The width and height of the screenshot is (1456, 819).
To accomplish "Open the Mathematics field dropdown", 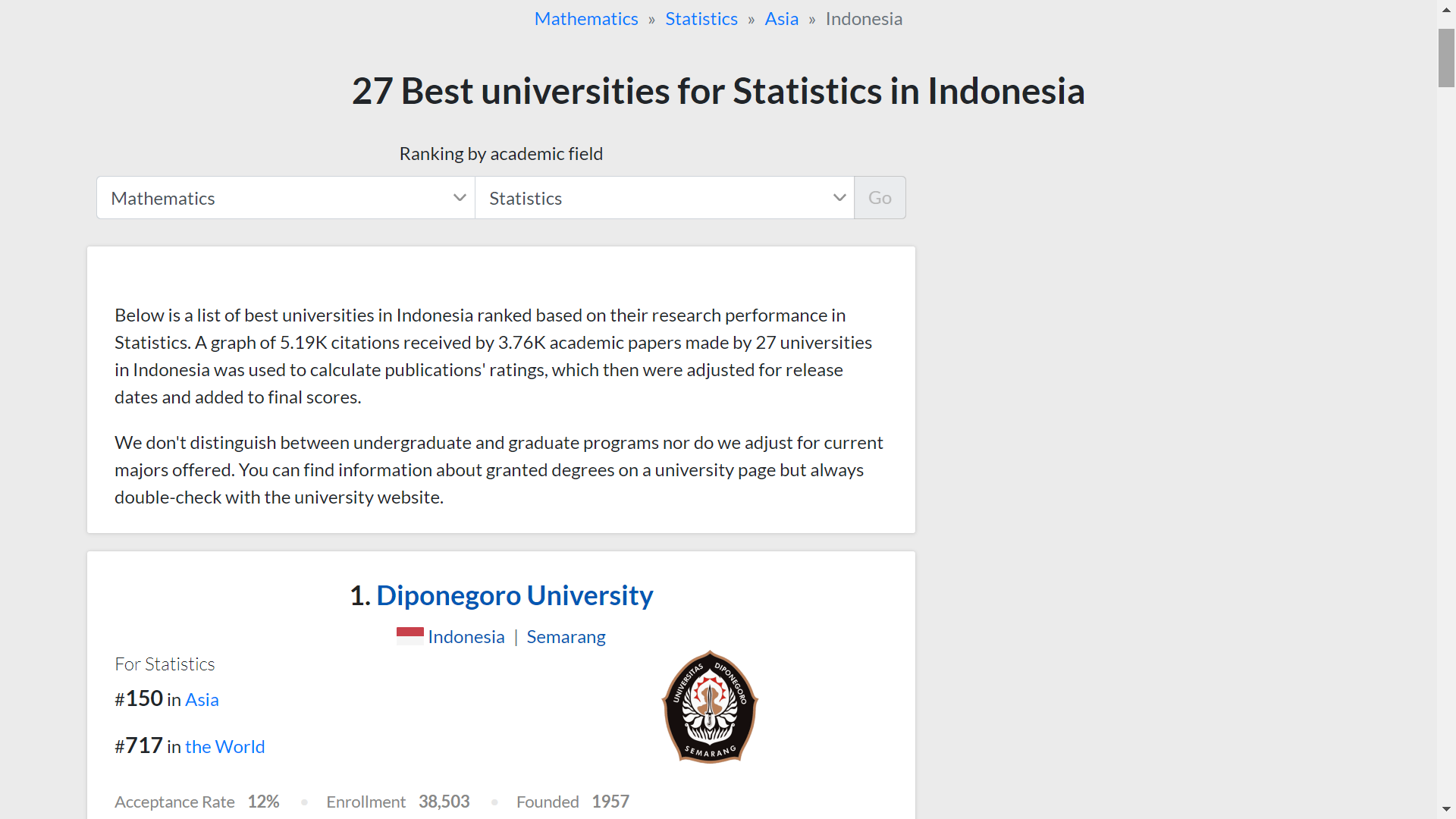I will pyautogui.click(x=285, y=198).
